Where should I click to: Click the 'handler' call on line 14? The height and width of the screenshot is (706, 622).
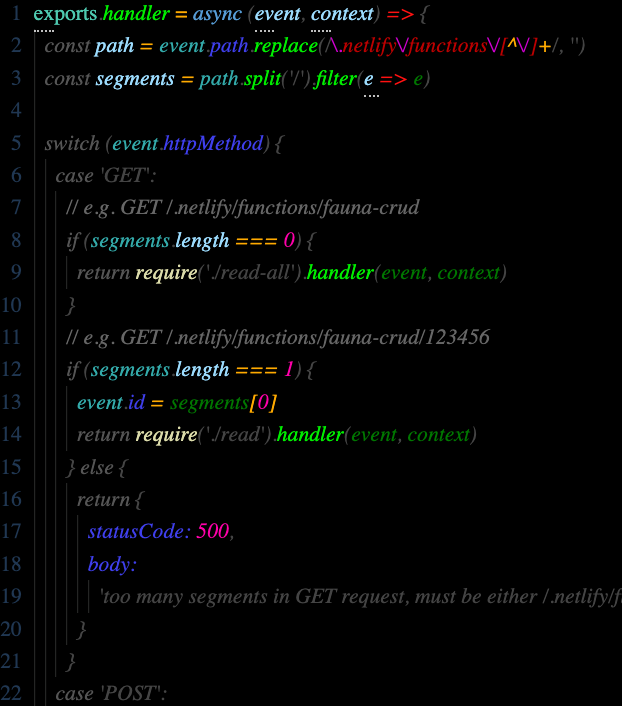[x=310, y=435]
